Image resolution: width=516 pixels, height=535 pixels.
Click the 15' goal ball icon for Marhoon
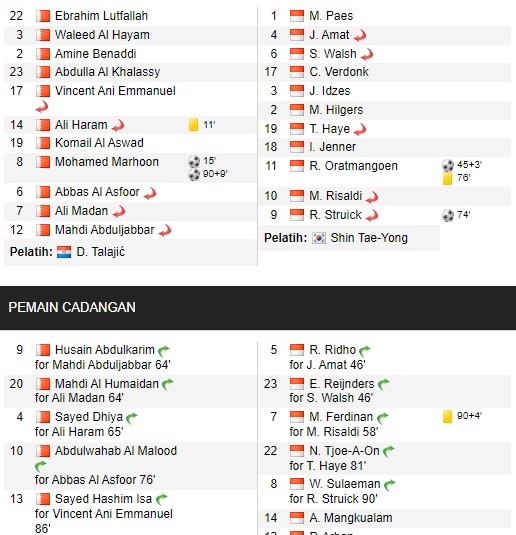pos(194,161)
